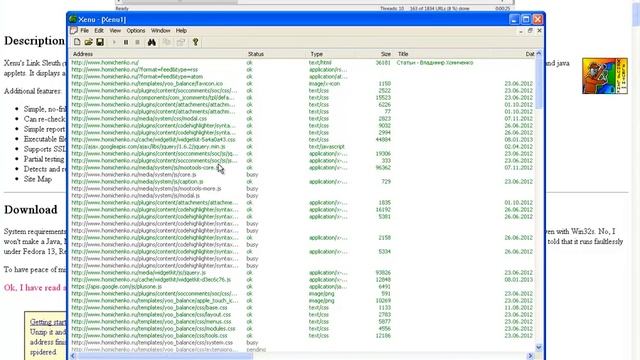The image size is (640, 360).
Task: Select the apis.google.com plusone.js row
Action: click(x=302, y=287)
